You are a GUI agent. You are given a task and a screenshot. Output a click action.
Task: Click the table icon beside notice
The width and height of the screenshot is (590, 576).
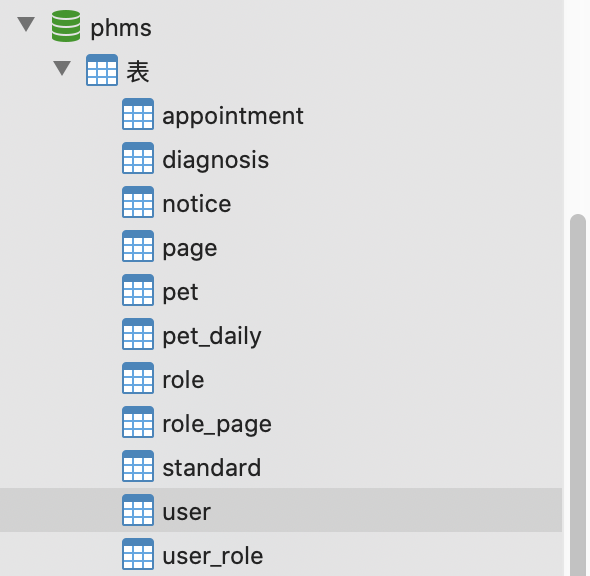pos(138,202)
